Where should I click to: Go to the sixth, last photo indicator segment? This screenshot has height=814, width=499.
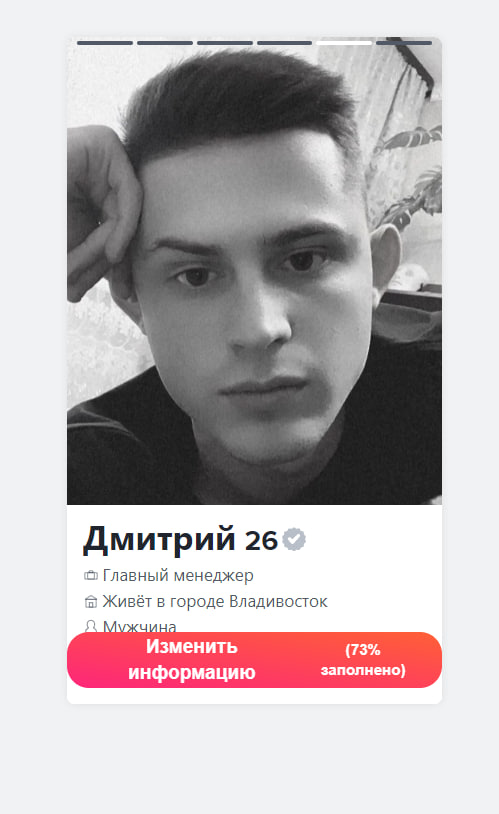(404, 43)
